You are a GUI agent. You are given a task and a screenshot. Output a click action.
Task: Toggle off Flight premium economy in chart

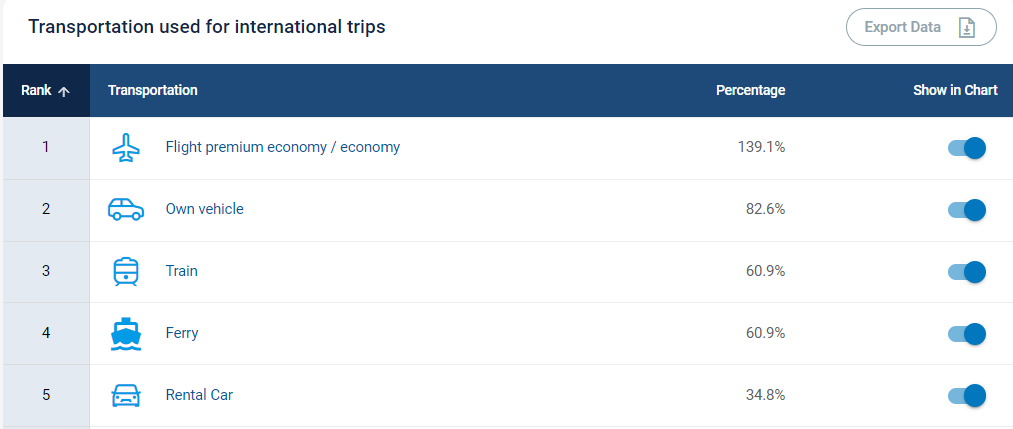tap(966, 147)
